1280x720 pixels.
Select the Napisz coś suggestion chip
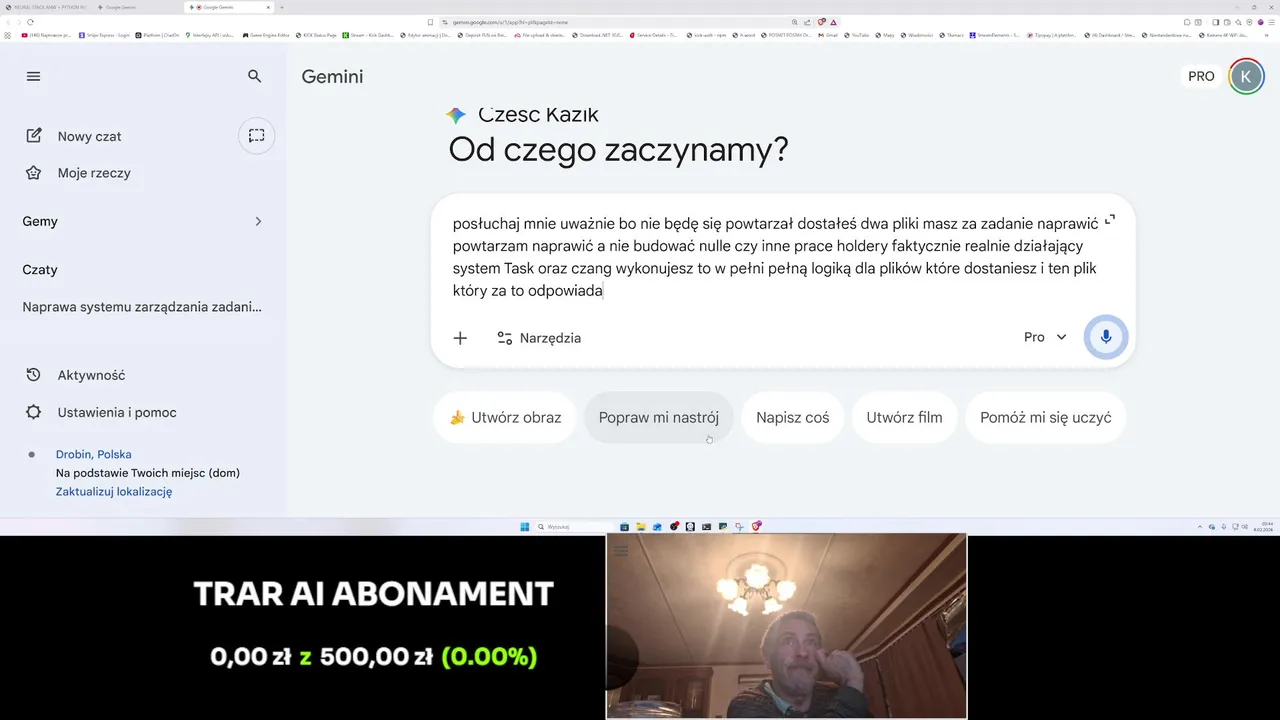(792, 417)
